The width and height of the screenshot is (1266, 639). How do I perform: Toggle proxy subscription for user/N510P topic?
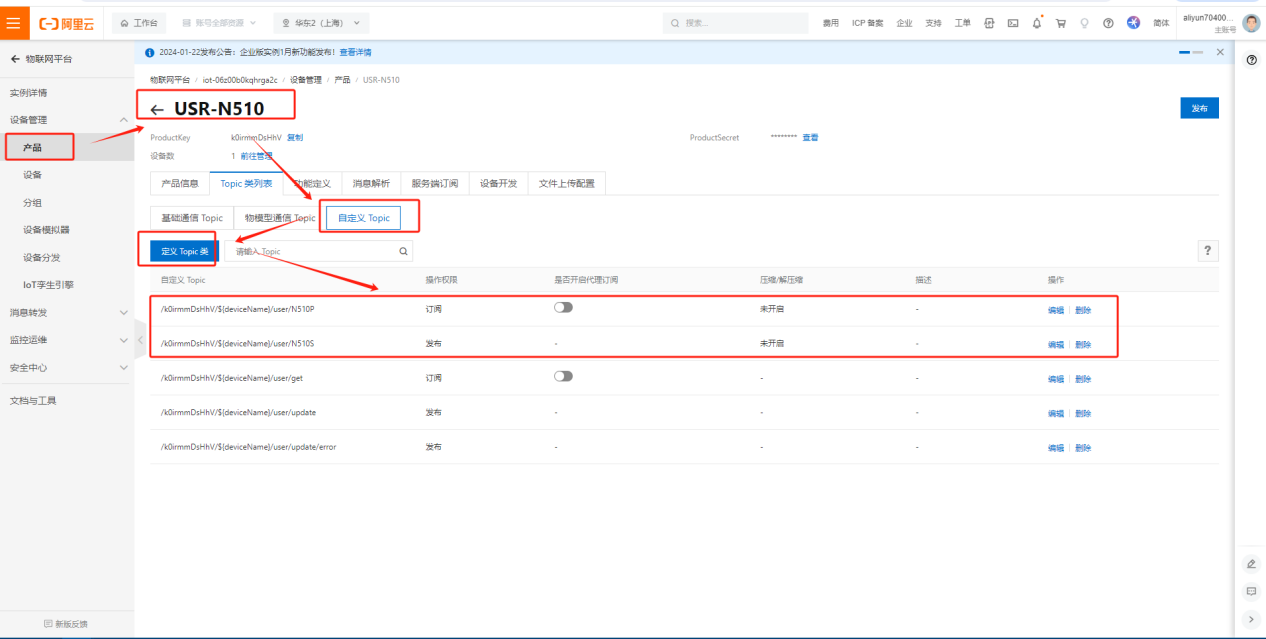coord(564,308)
